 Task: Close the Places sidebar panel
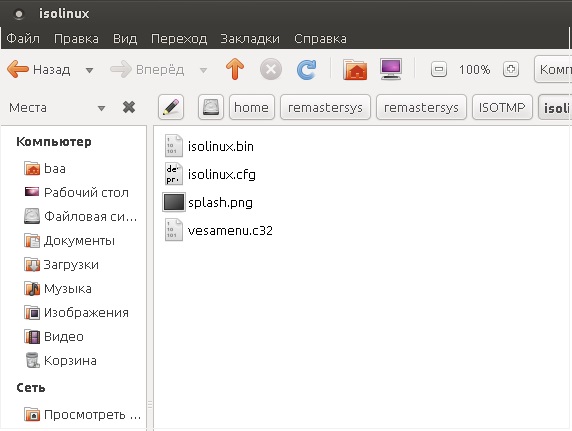(129, 107)
